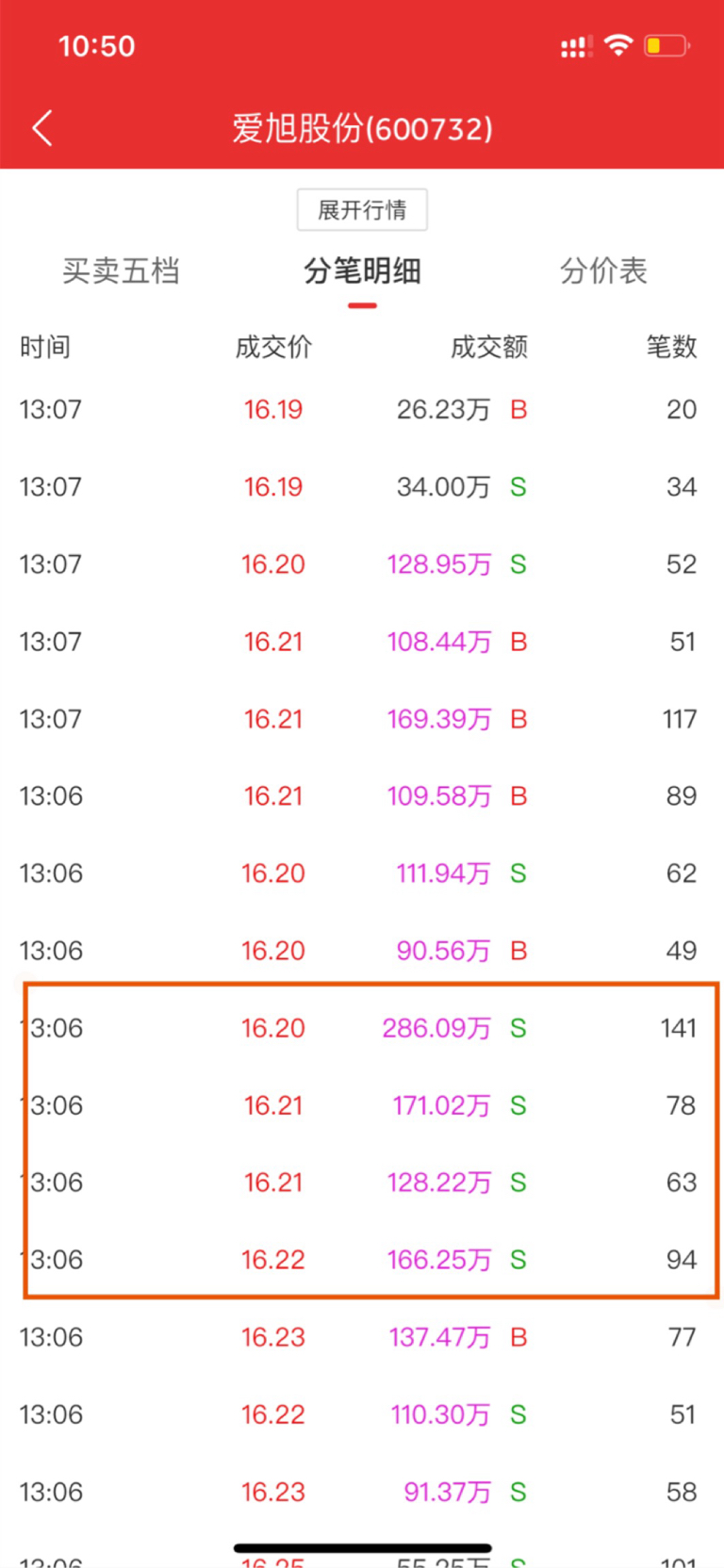The width and height of the screenshot is (724, 1568).
Task: Open the 分价表 tab
Action: pyautogui.click(x=603, y=271)
